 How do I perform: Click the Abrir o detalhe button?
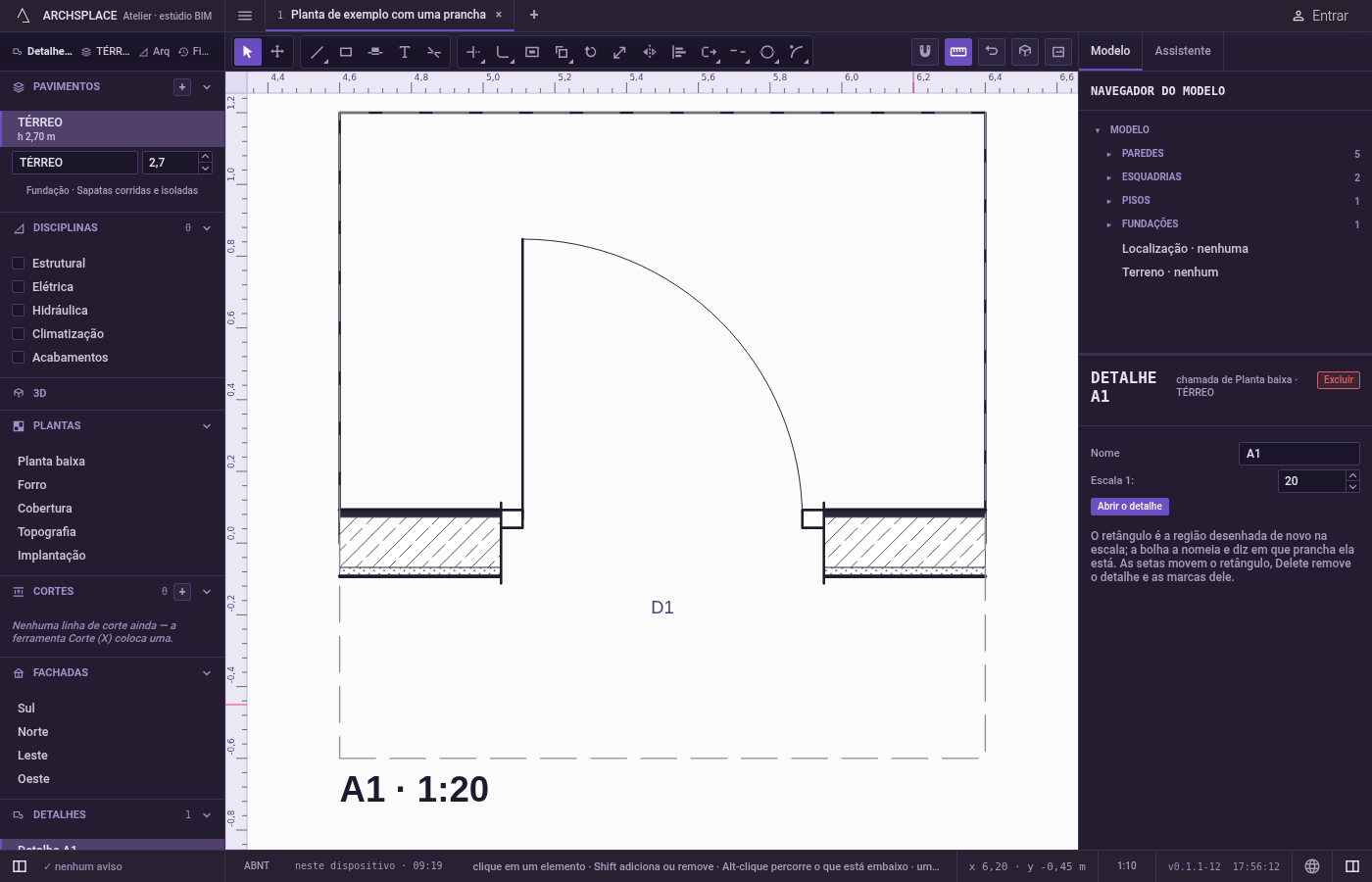tap(1130, 507)
